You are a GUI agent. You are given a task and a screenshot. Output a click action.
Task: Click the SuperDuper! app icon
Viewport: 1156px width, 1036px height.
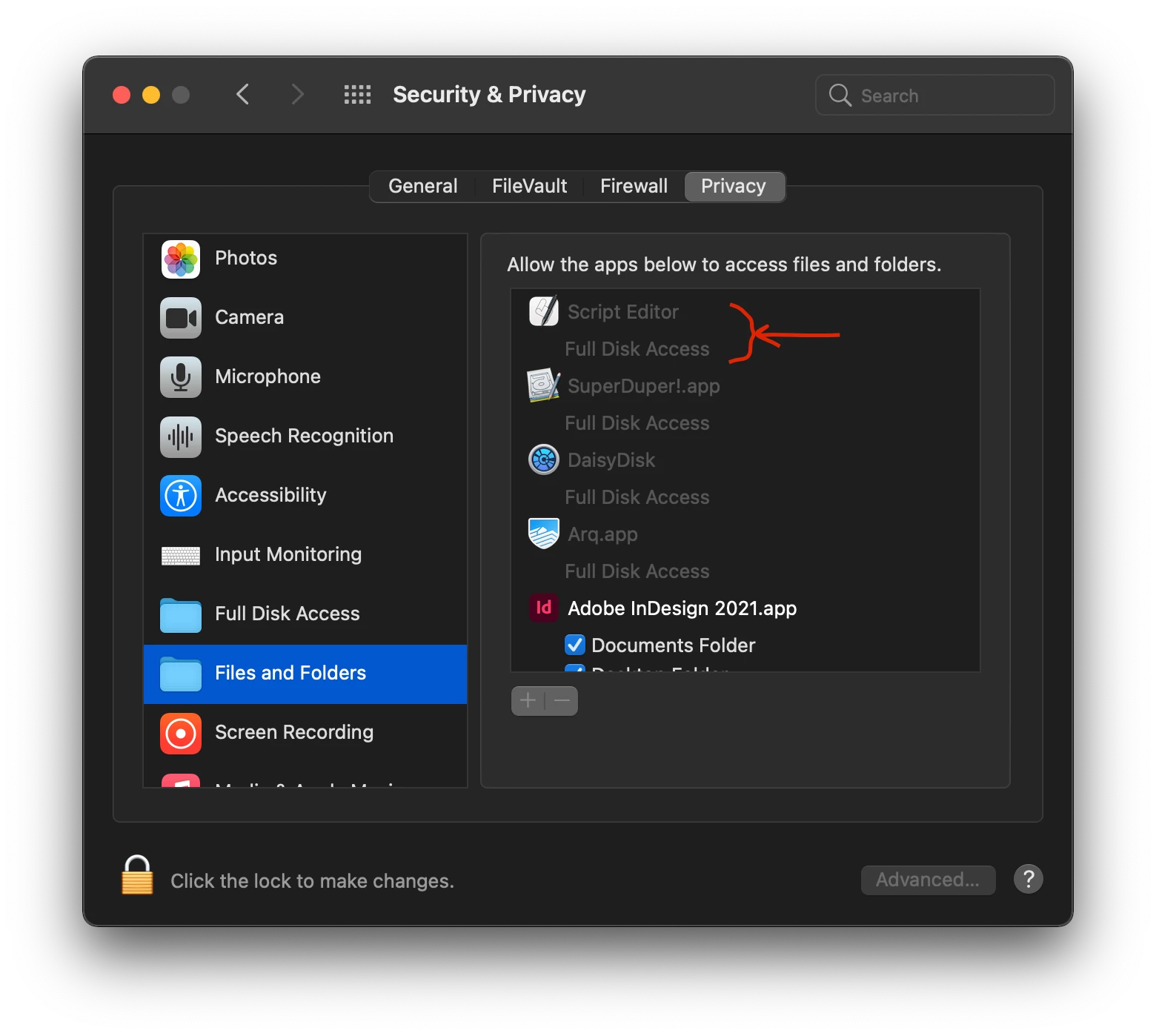click(x=544, y=385)
